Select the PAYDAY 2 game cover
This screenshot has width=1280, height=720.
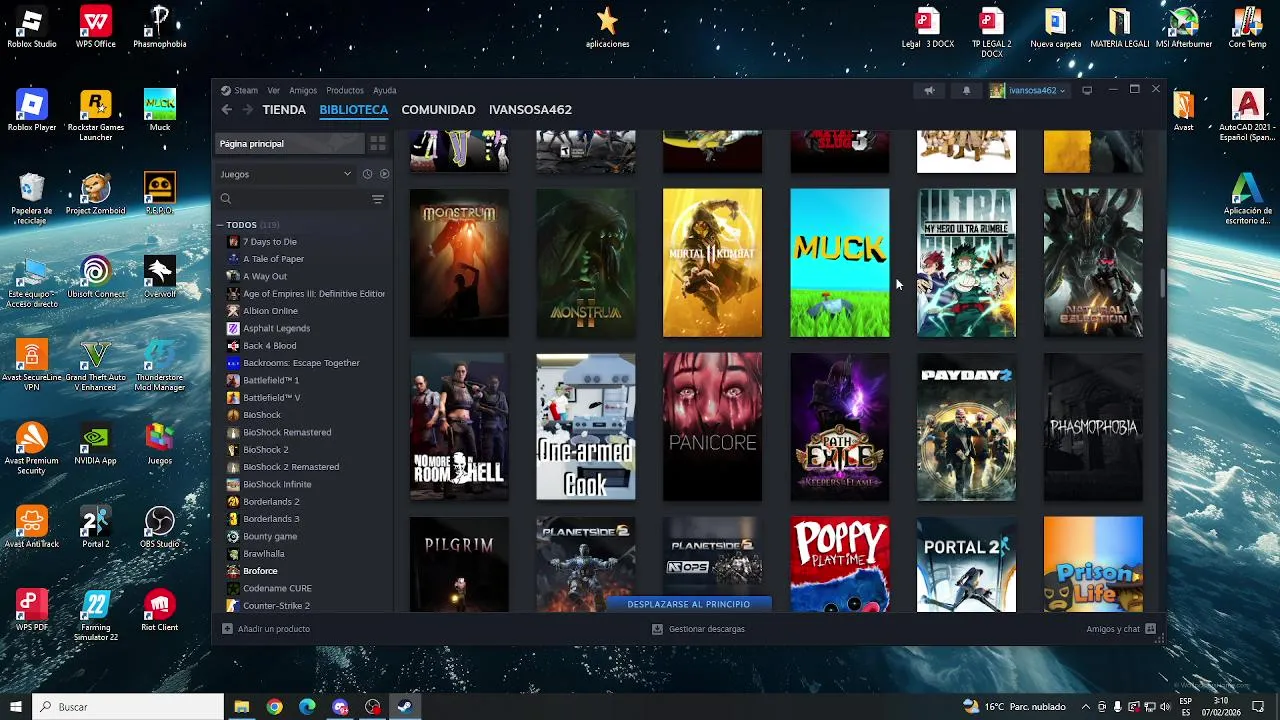[x=966, y=427]
